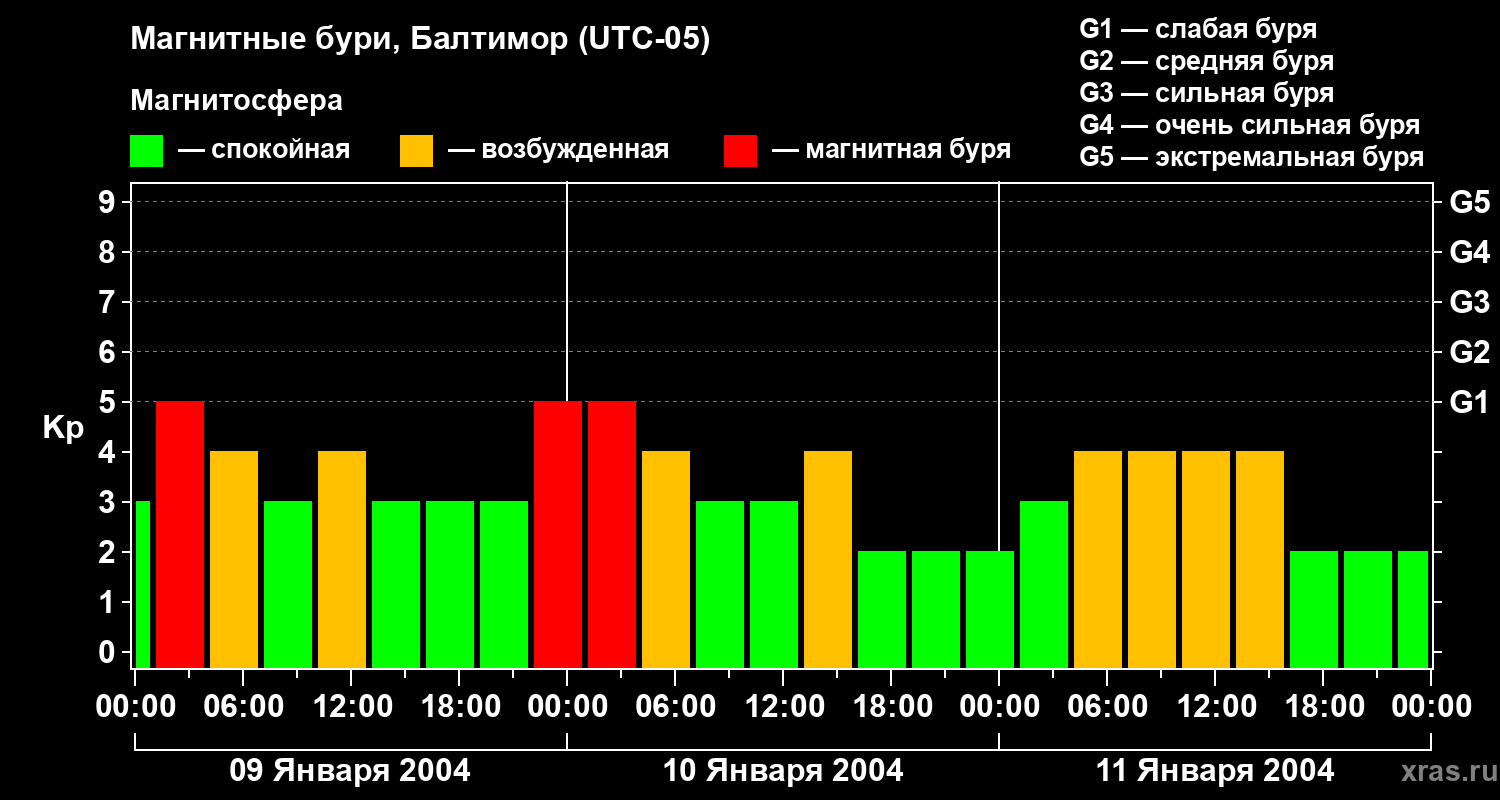Click the first red Kp 5 bar on 09 Января

pos(180,534)
